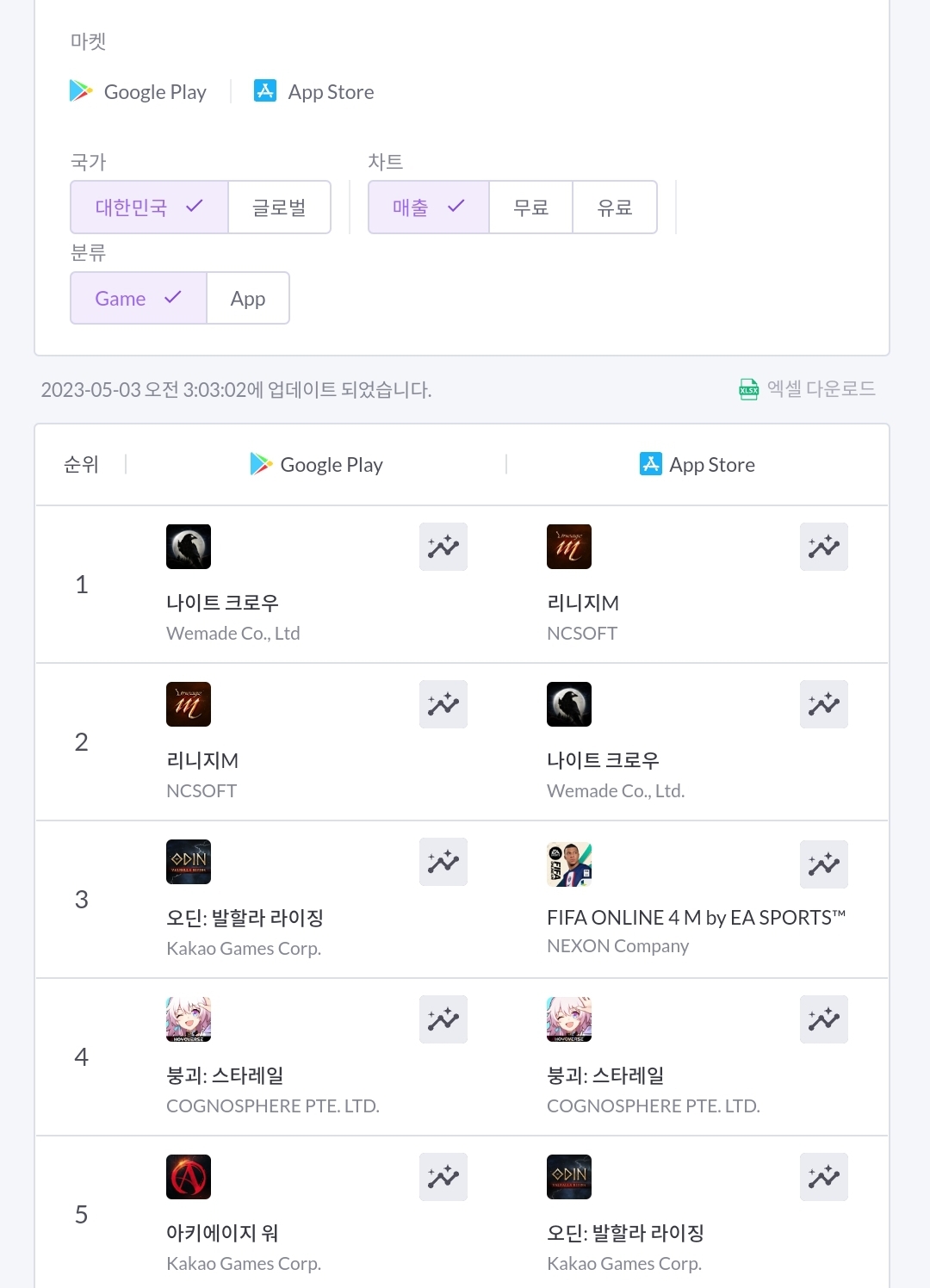This screenshot has height=1288, width=930.
Task: Click the Google Play 붕괴: 스타레일 app icon
Action: click(189, 1019)
